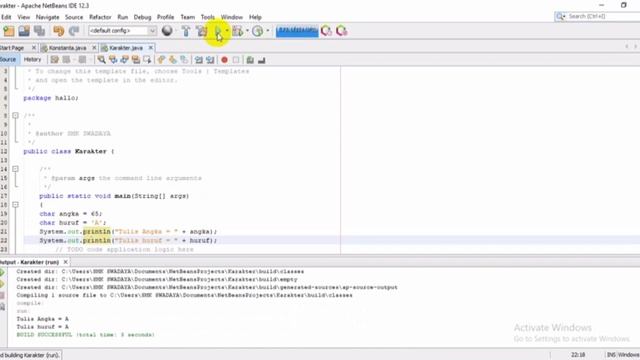Click the Clean and Build Project icon

[202, 31]
